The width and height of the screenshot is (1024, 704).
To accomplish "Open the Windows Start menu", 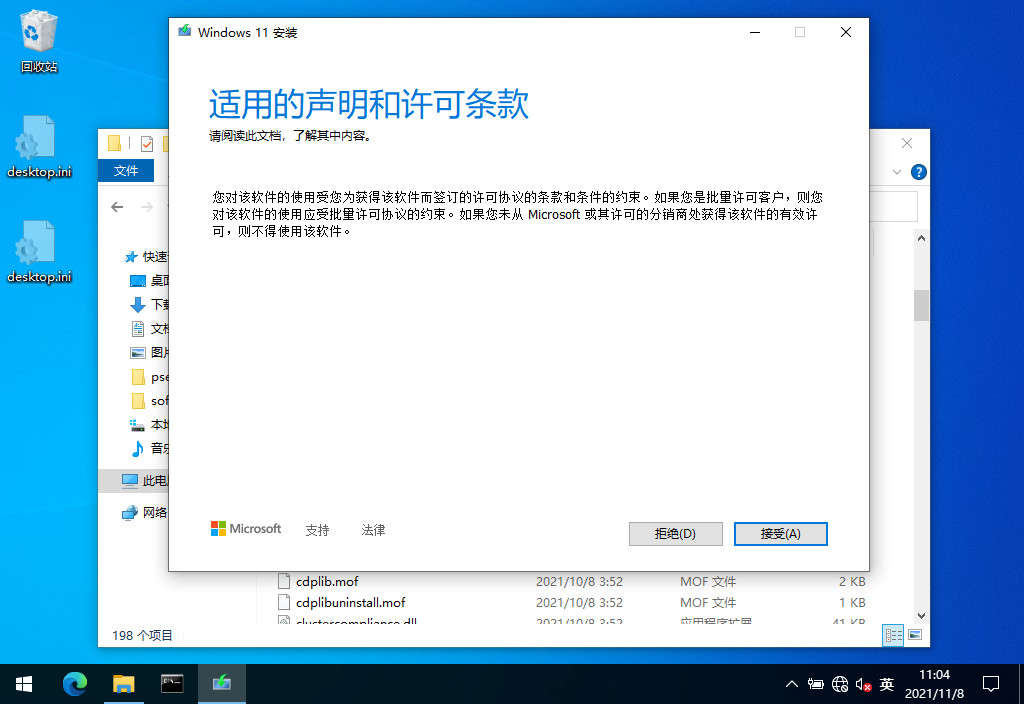I will click(24, 684).
